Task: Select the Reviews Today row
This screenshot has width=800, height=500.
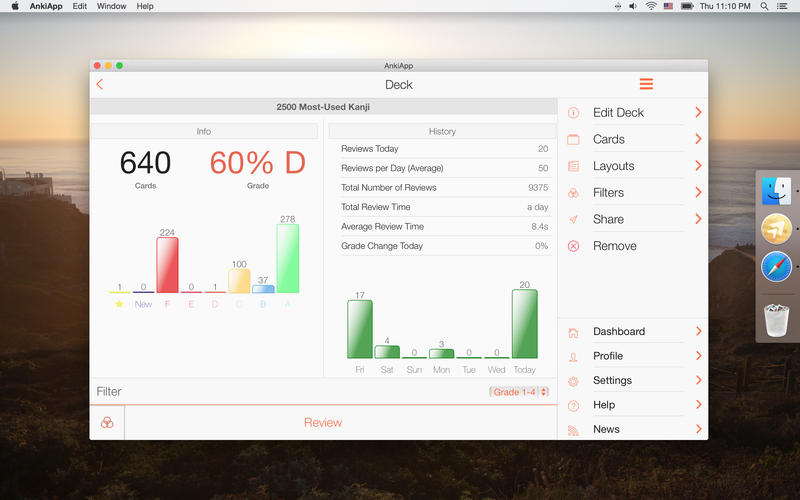Action: (444, 149)
